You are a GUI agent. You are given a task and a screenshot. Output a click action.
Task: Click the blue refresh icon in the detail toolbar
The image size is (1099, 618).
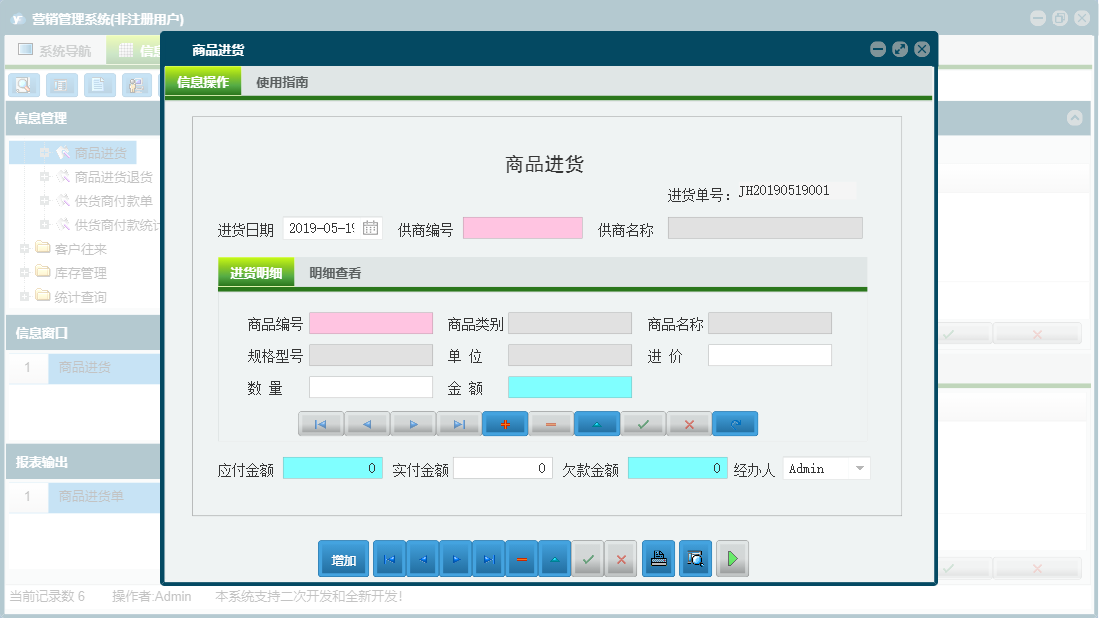[735, 423]
